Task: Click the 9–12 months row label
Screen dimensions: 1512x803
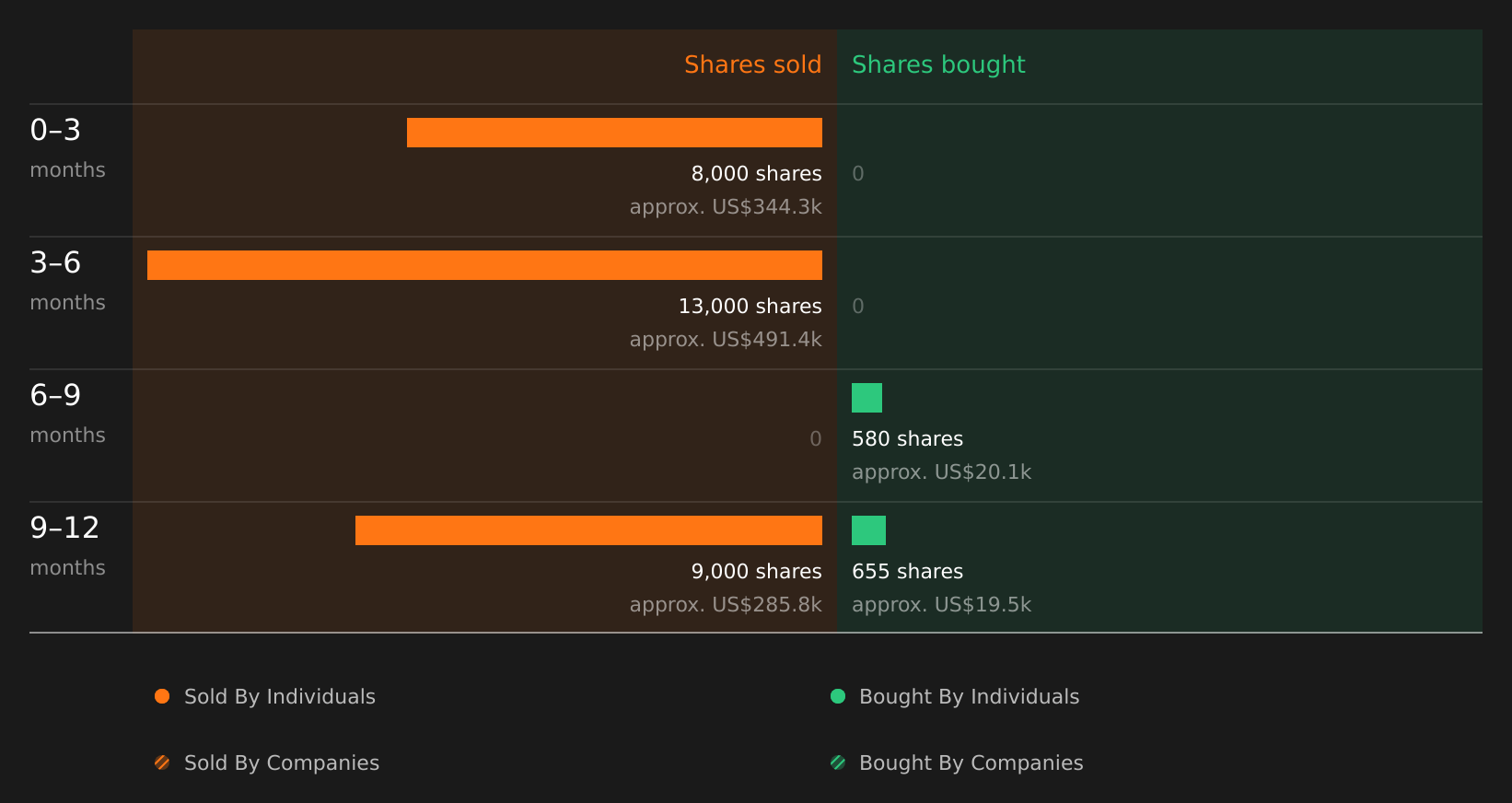Action: click(x=67, y=546)
